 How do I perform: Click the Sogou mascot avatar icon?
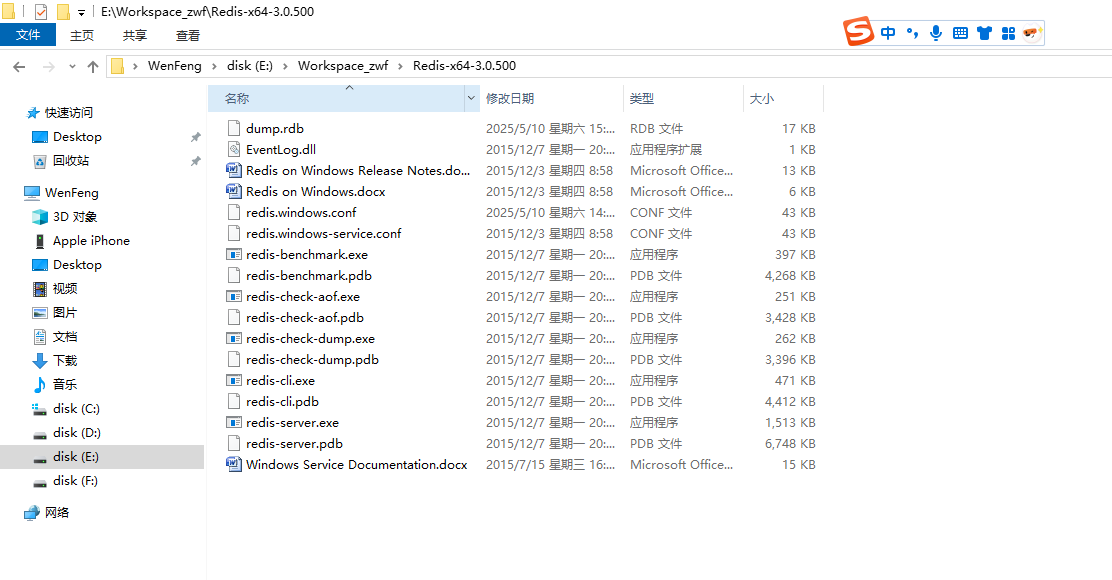pyautogui.click(x=1032, y=33)
